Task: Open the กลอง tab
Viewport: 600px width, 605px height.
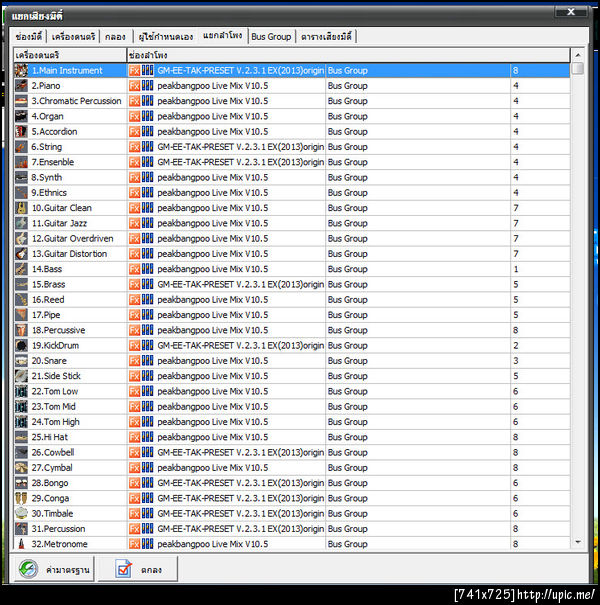Action: 115,37
